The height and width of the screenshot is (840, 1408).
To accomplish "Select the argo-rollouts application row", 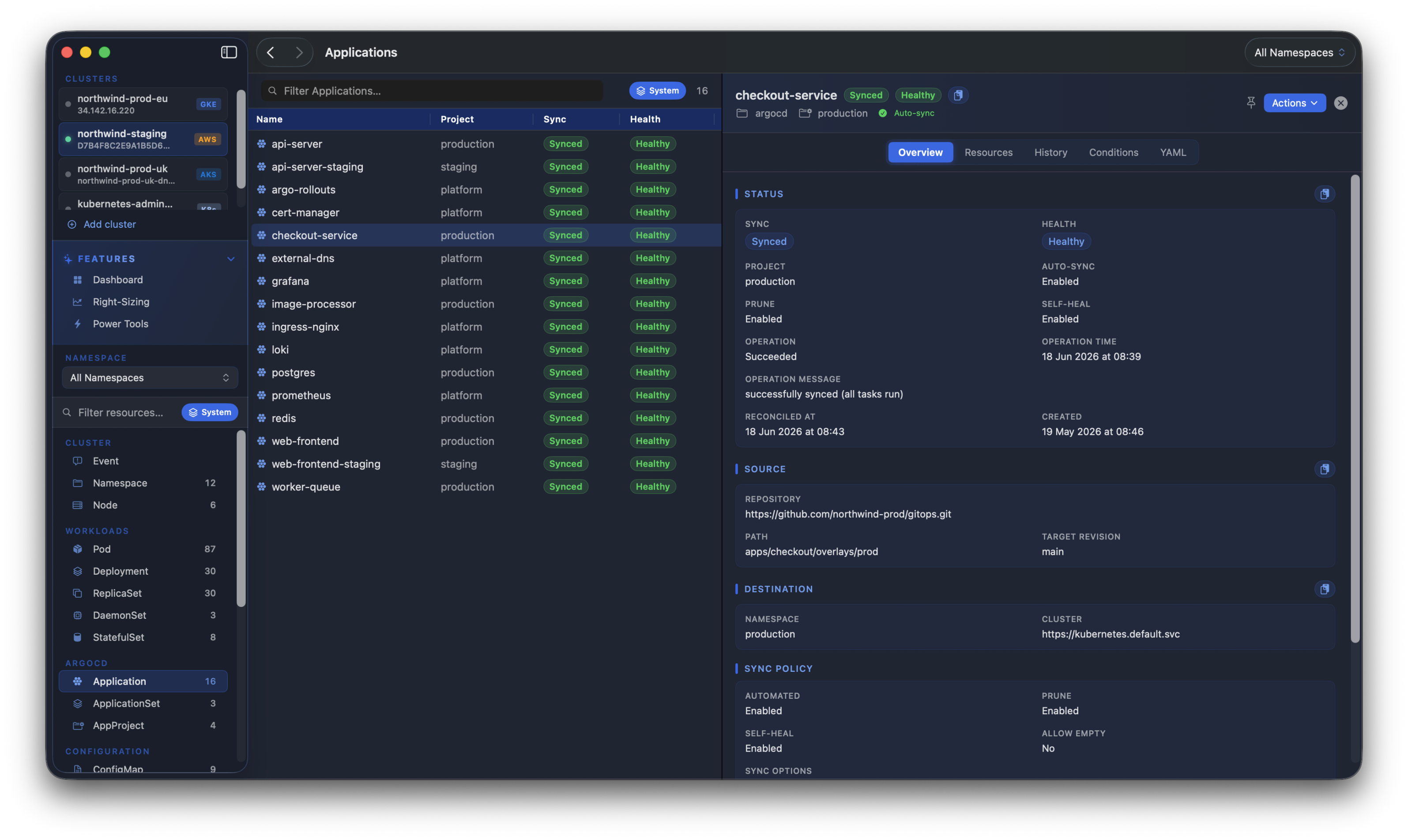I will tap(486, 190).
